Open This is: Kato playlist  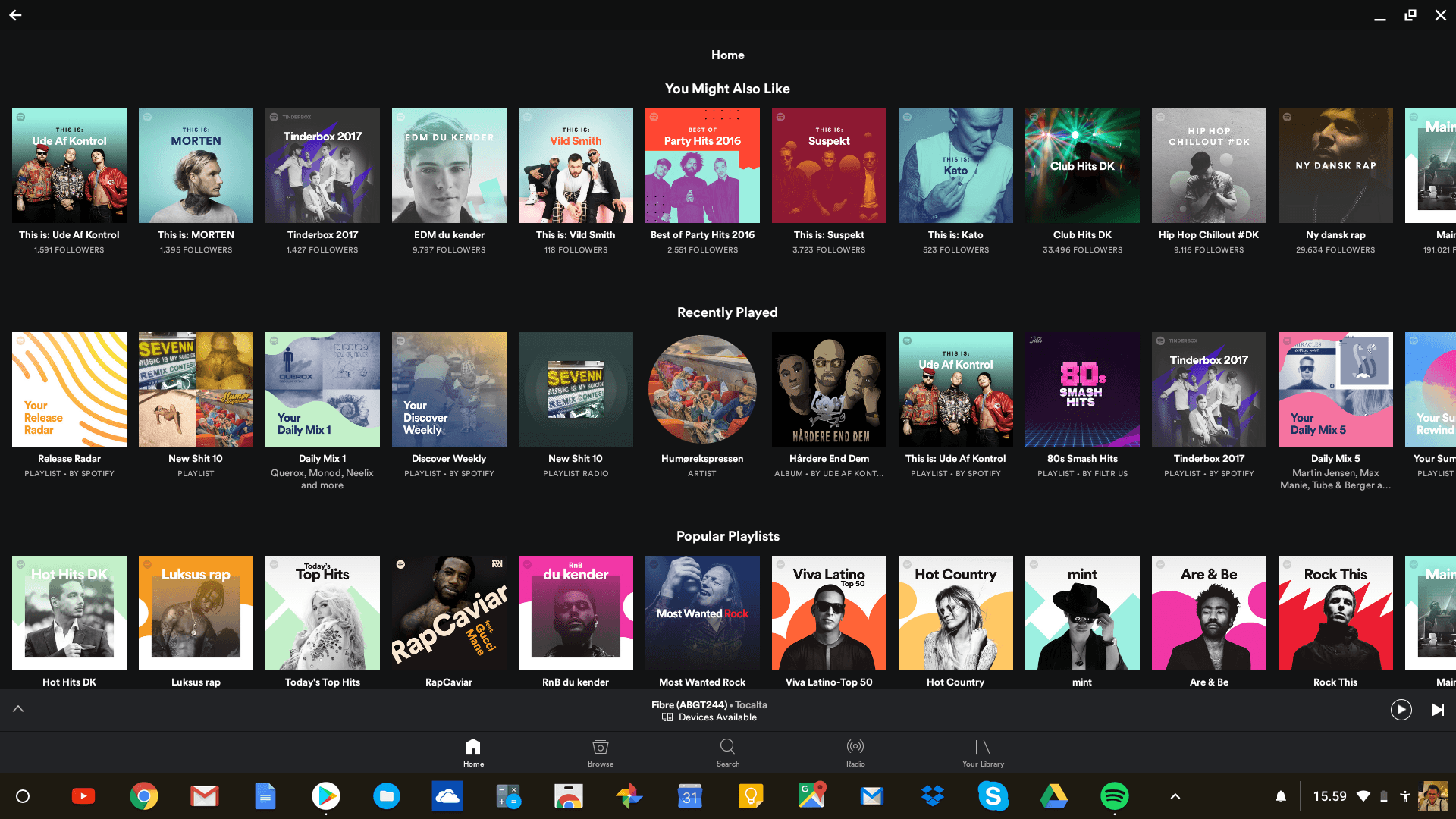point(955,165)
